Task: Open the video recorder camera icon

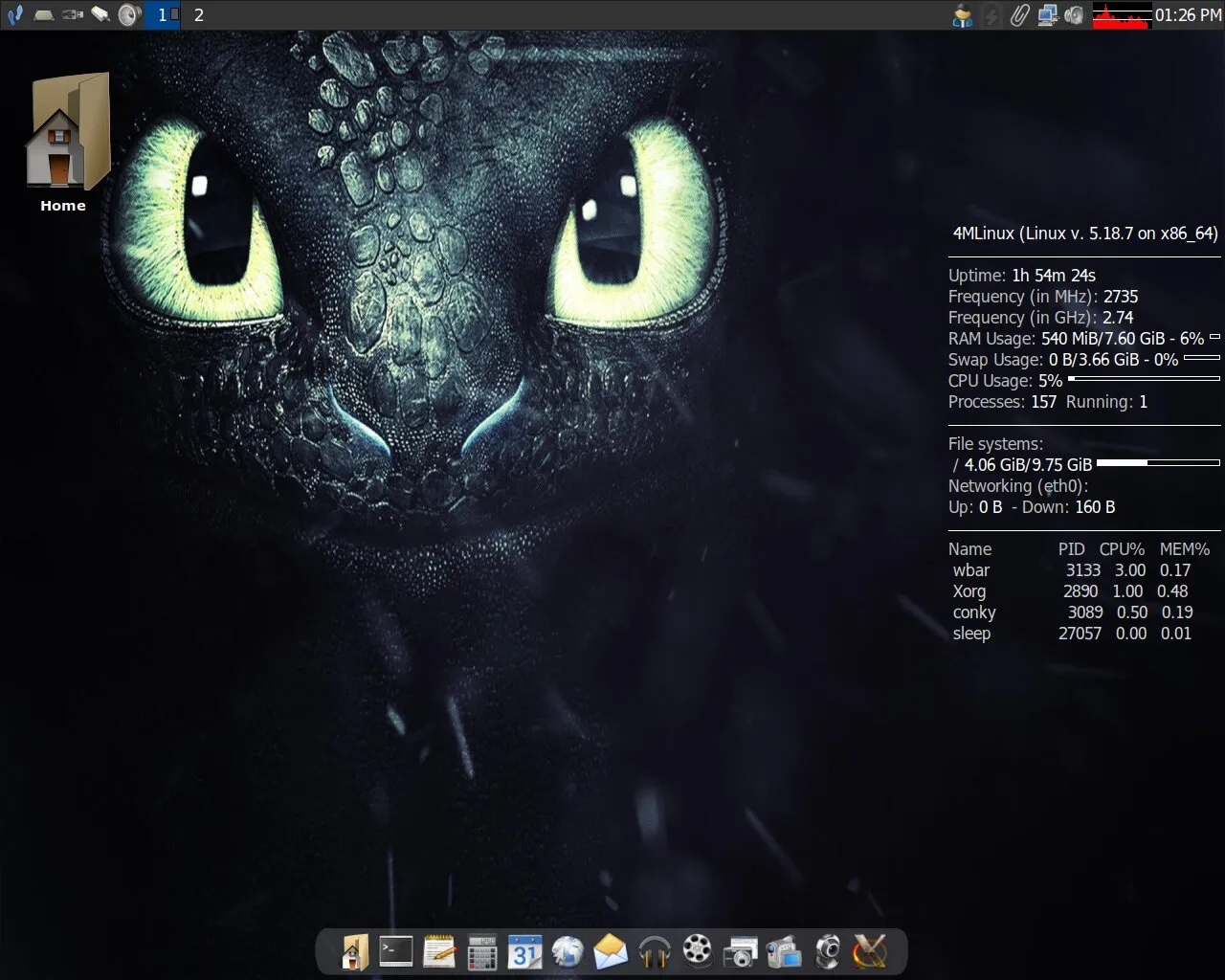Action: 783,951
